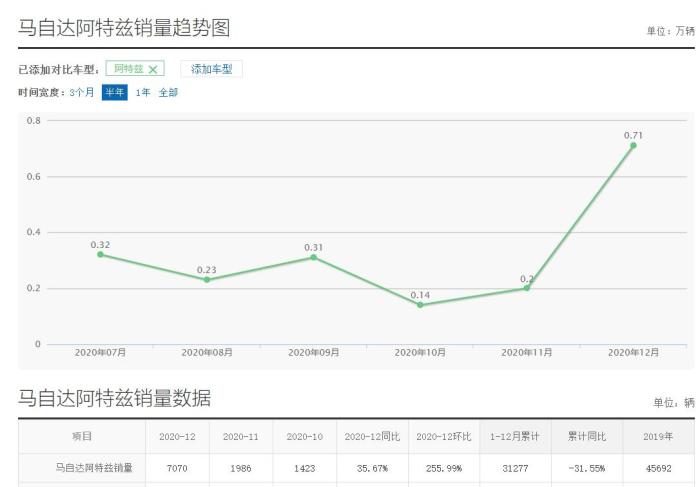Click the 马自达阿特兹销量数据 heading
The height and width of the screenshot is (487, 700).
(114, 398)
